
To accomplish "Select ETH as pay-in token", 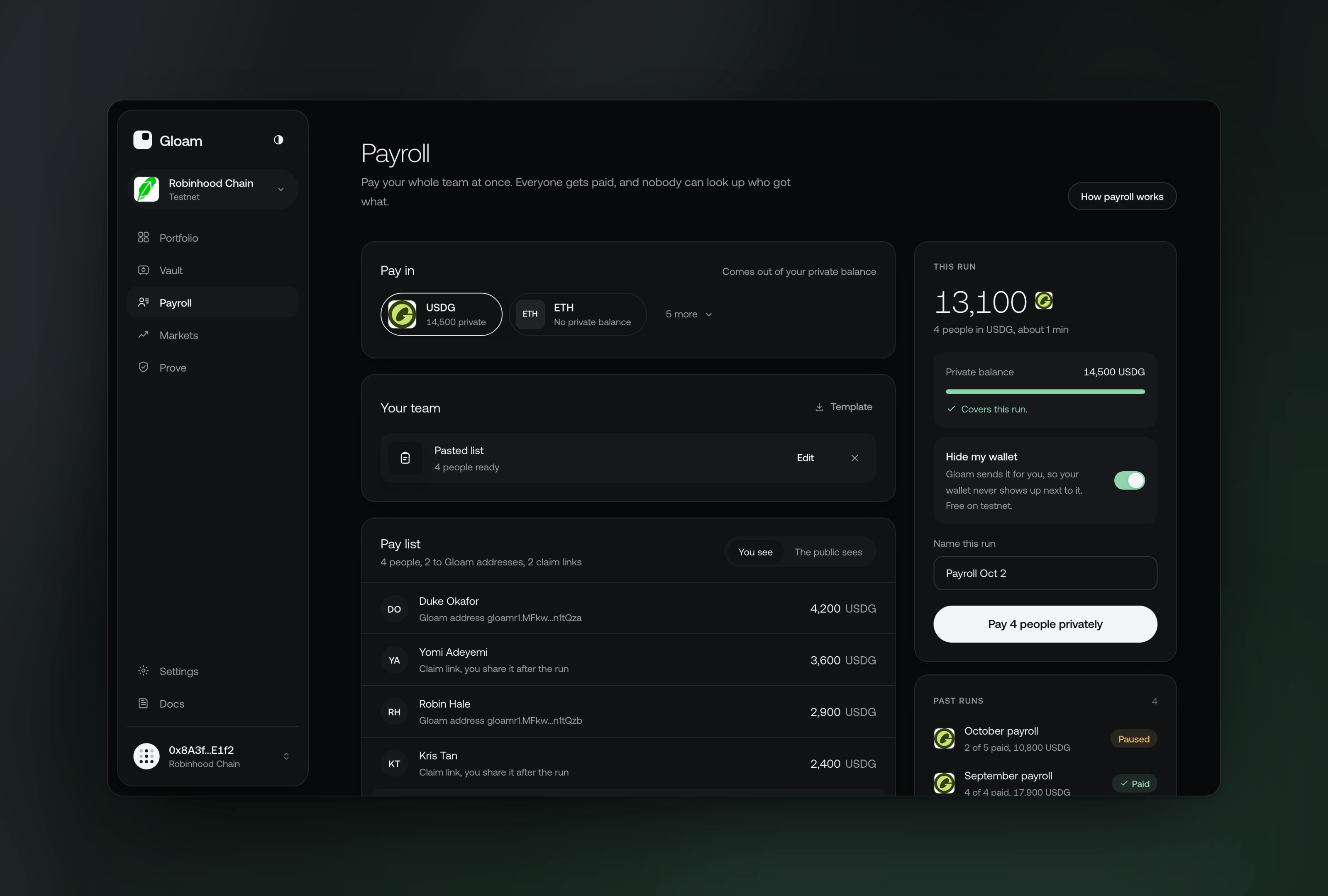I will tap(577, 314).
